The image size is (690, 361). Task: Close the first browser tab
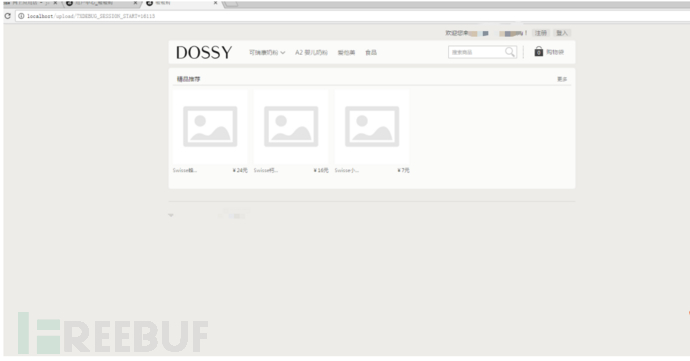click(x=55, y=3)
